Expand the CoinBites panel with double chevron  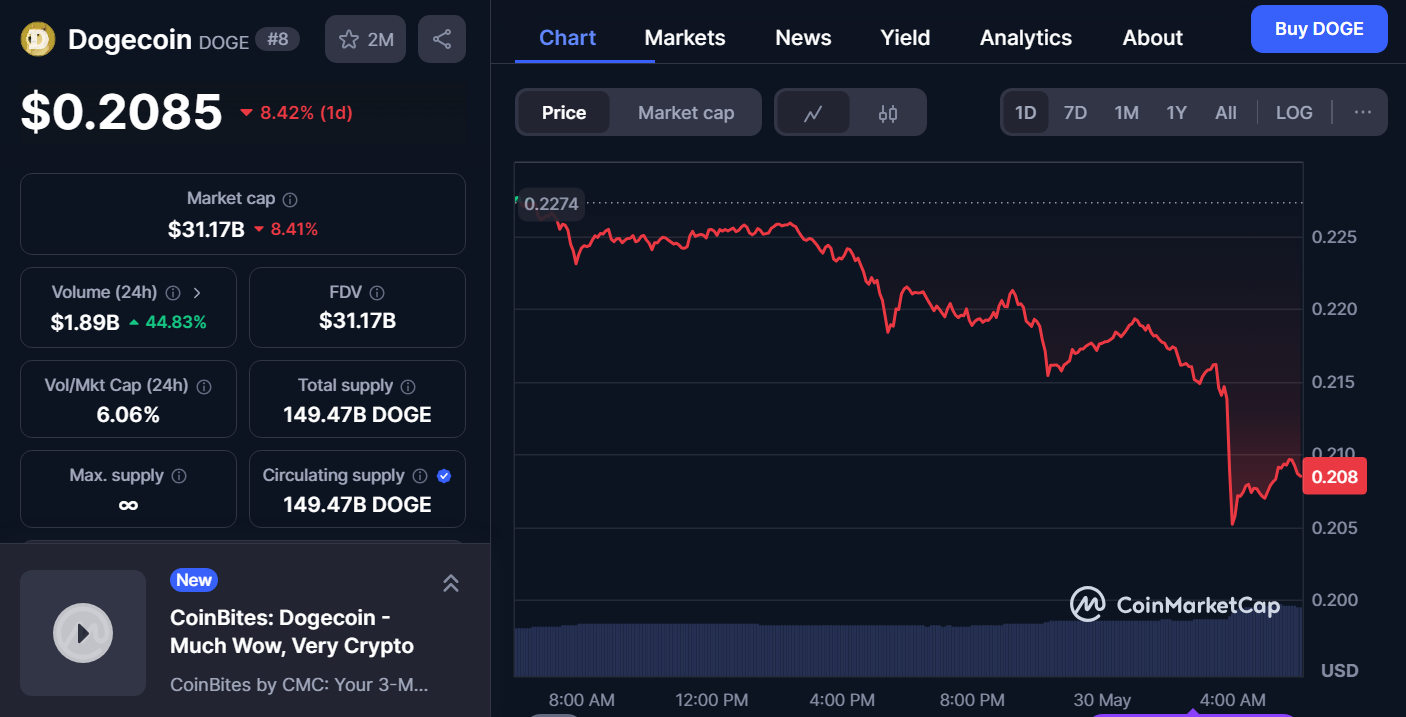451,583
